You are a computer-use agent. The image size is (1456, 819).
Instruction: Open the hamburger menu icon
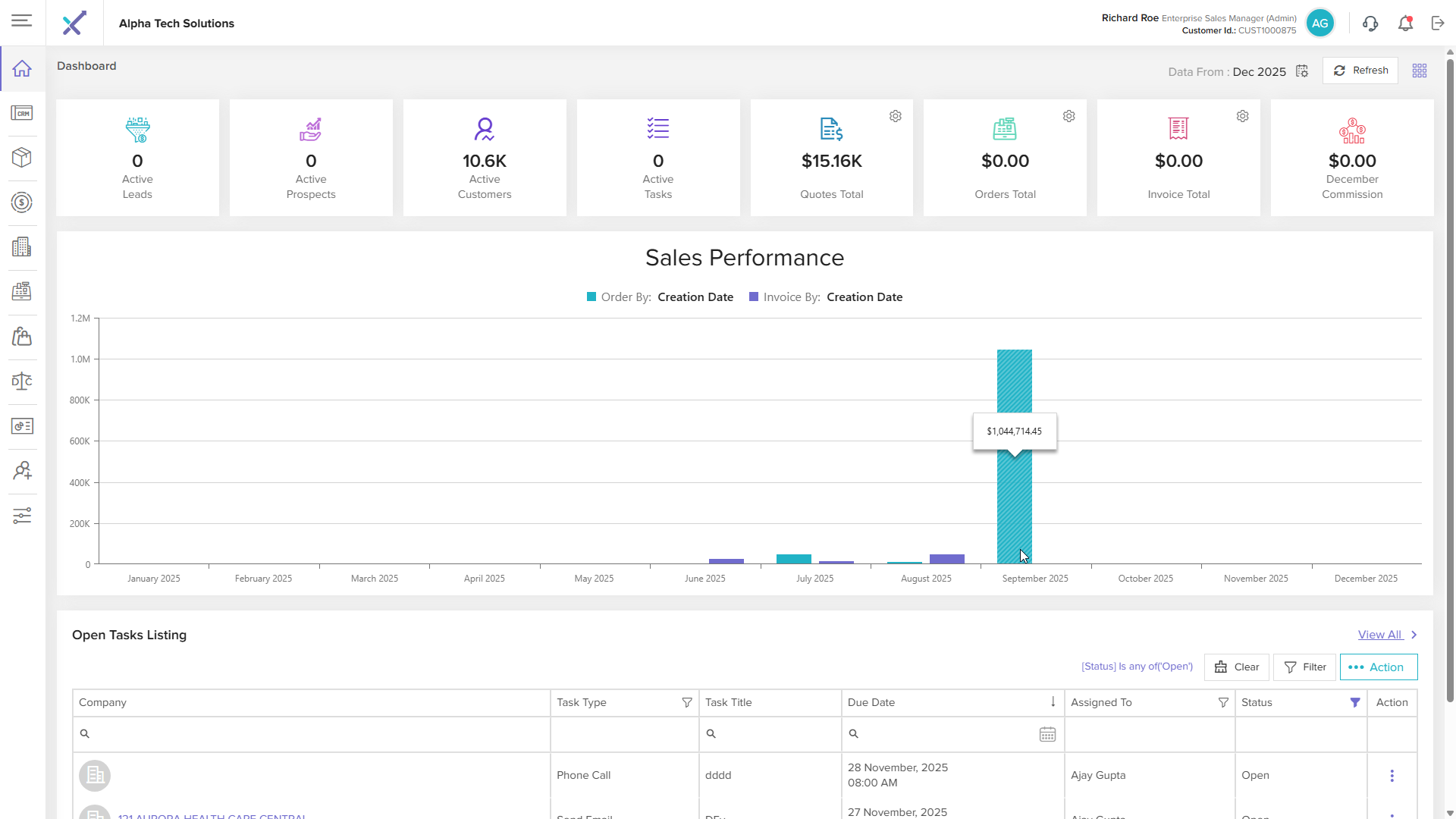click(21, 20)
